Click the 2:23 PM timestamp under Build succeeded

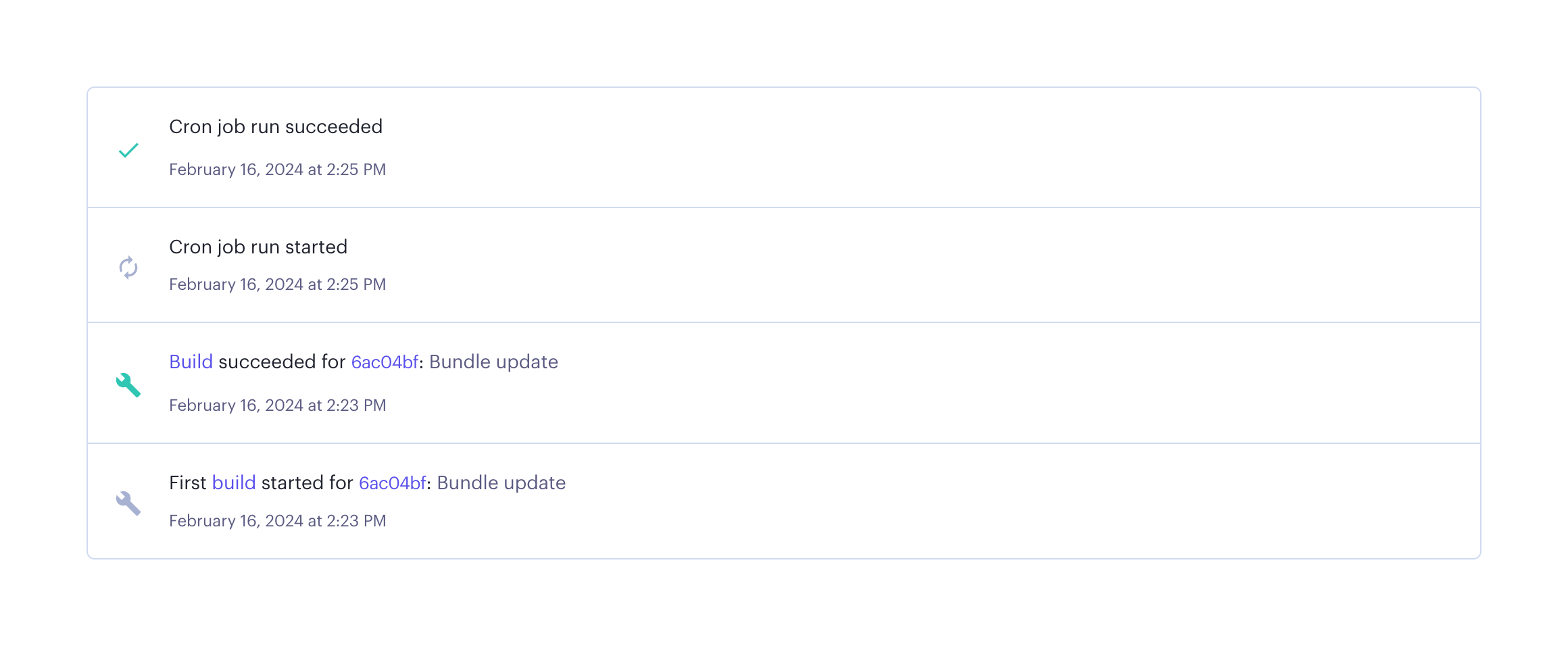tap(356, 405)
